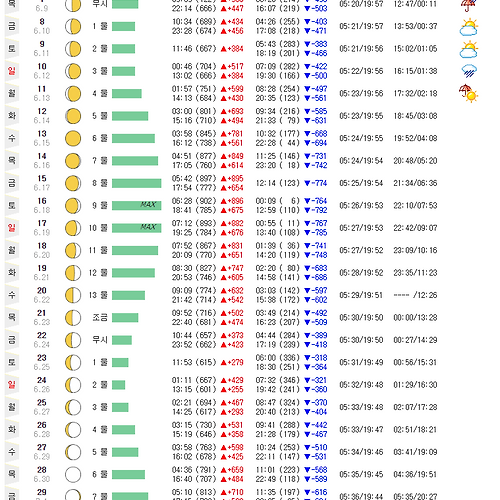The height and width of the screenshot is (500, 500).
Task: Select the moon icon in the date 15 row
Action: click(x=73, y=183)
